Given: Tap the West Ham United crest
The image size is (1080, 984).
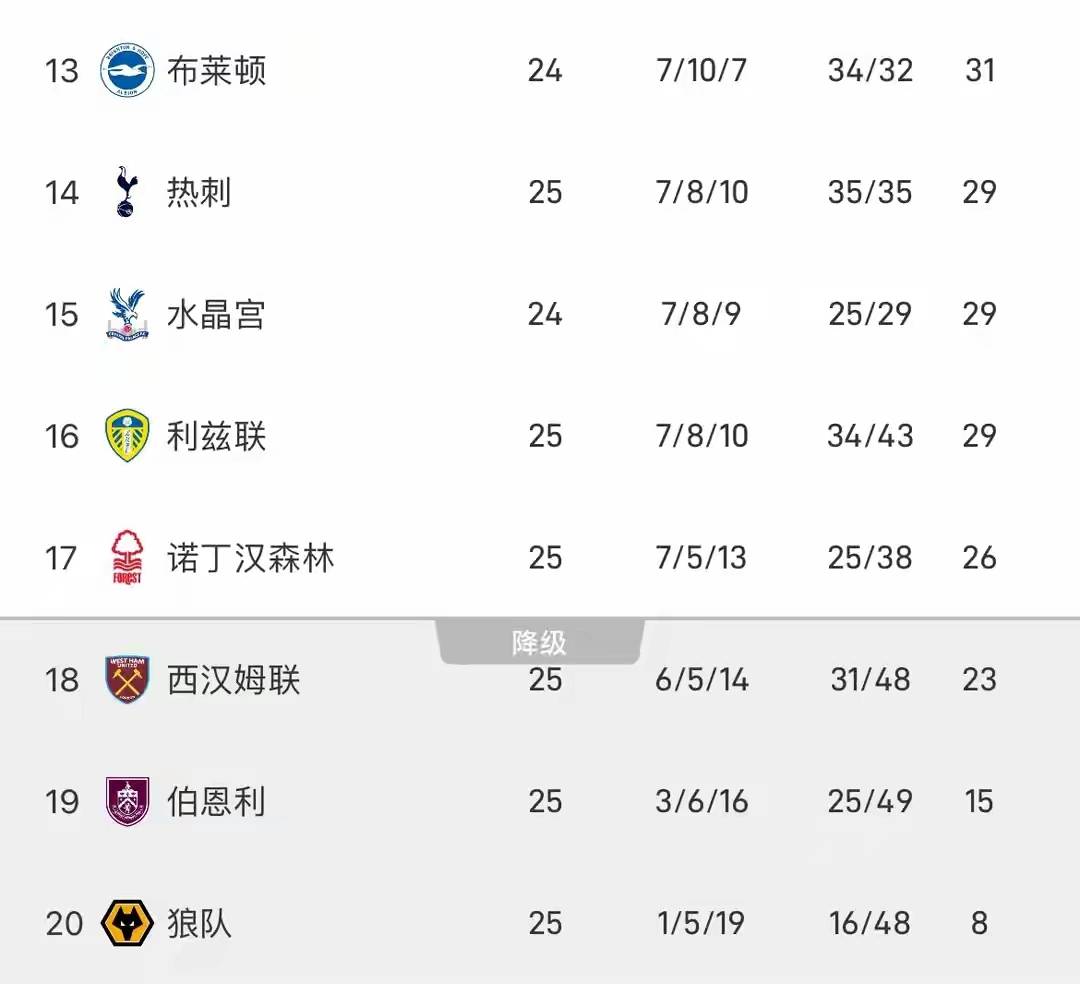Looking at the screenshot, I should point(127,680).
